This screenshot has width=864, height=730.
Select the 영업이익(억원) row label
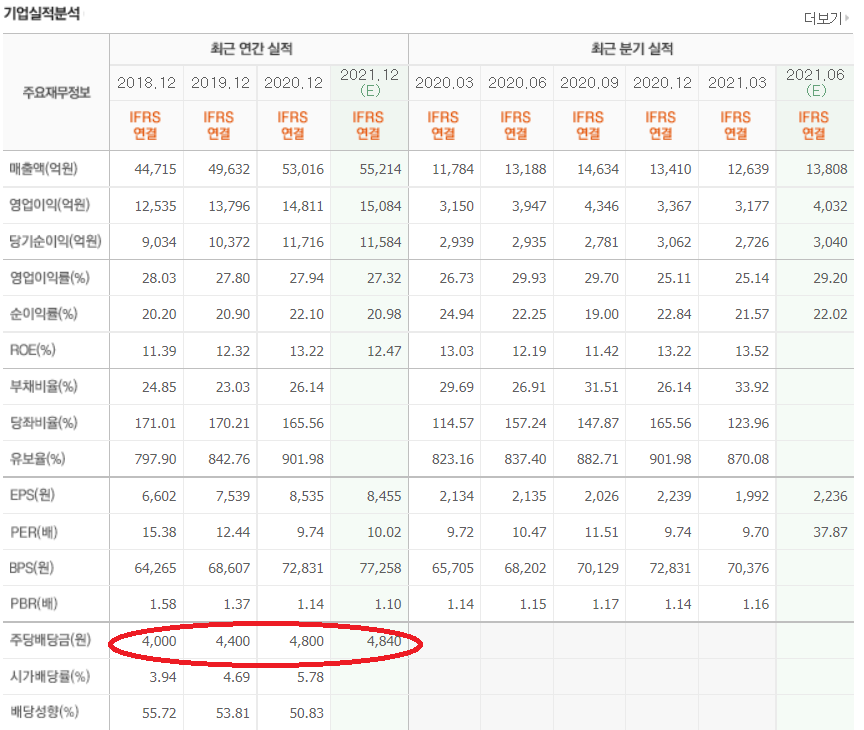(x=50, y=205)
